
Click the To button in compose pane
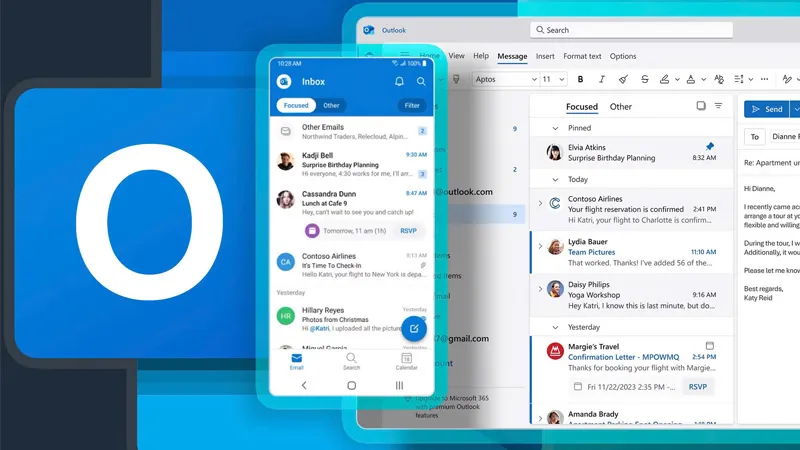click(755, 136)
